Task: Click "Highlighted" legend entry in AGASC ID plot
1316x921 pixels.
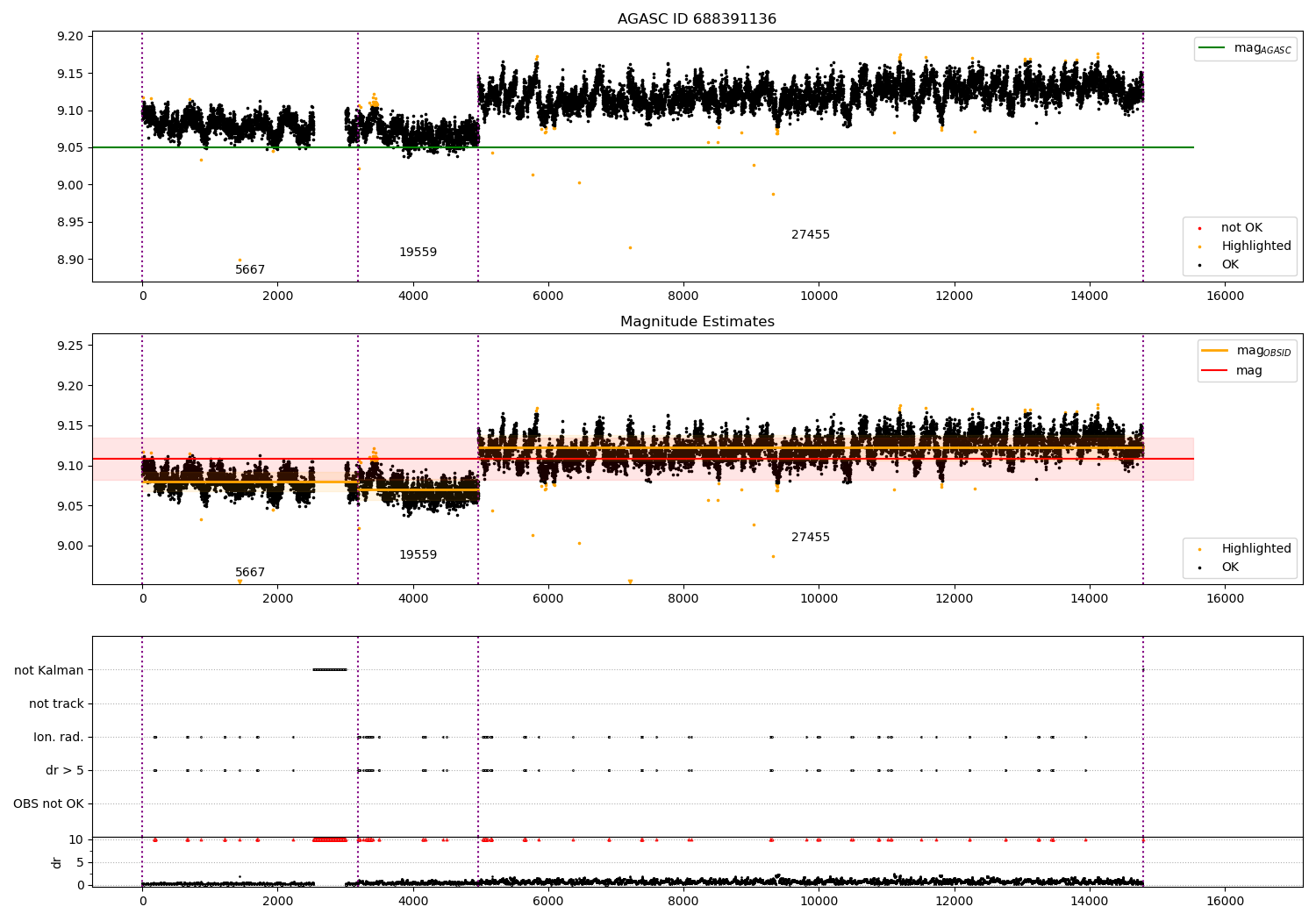Action: (x=1256, y=246)
